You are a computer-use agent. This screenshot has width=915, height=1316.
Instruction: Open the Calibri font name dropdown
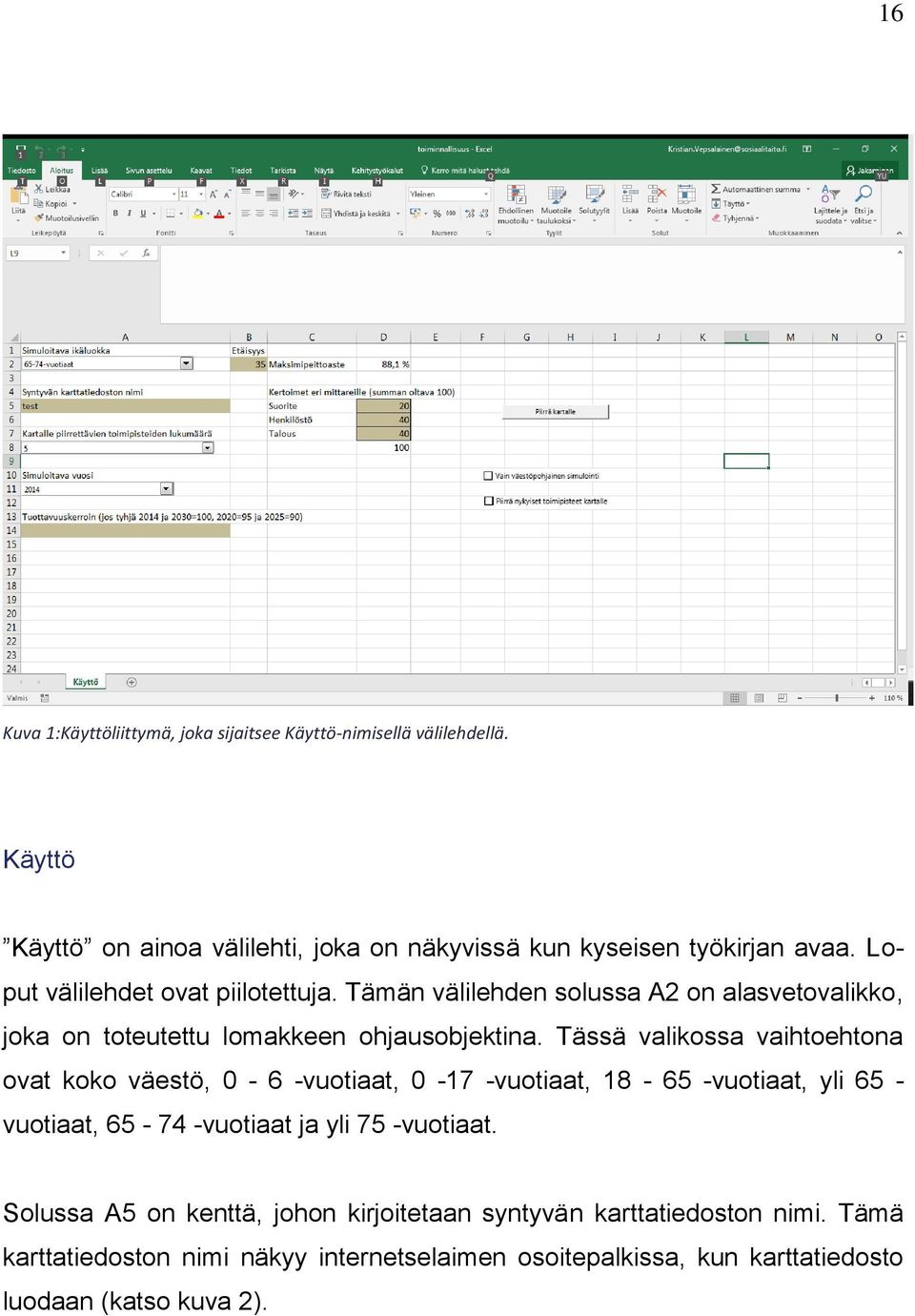(x=173, y=194)
